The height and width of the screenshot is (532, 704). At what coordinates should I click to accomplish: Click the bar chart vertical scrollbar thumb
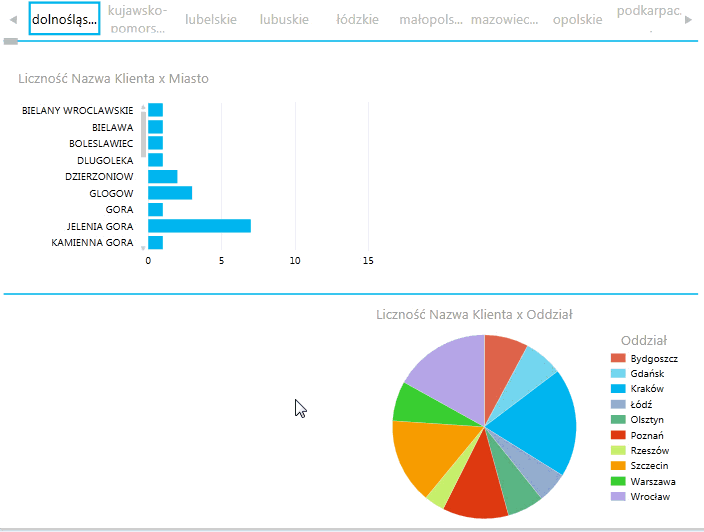pyautogui.click(x=143, y=135)
